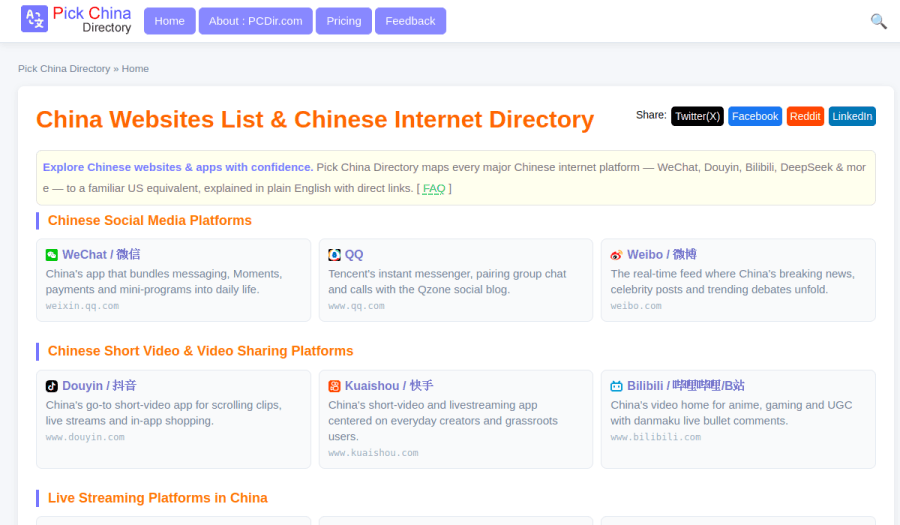This screenshot has width=900, height=525.
Task: Click the QQ description about Qzone social blog
Action: click(447, 282)
